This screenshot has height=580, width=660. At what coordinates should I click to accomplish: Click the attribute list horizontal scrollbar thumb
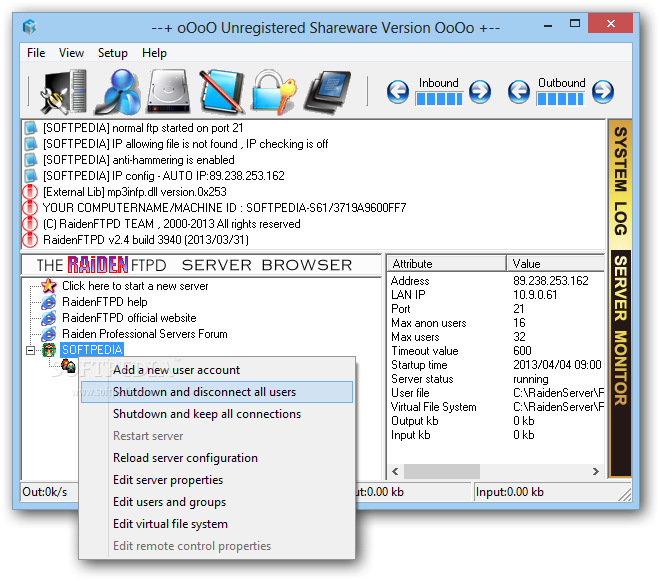(x=442, y=471)
